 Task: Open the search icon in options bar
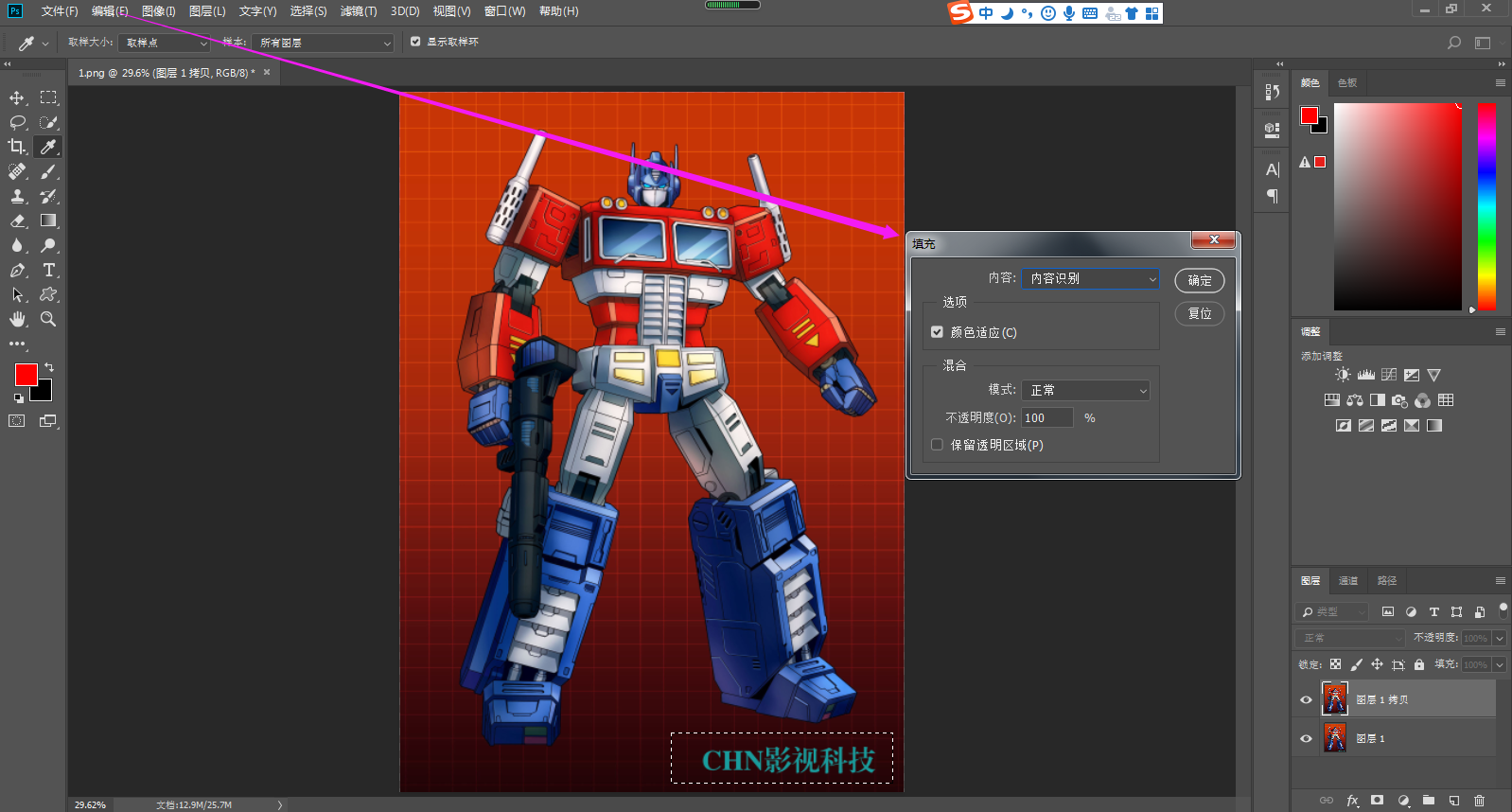tap(1454, 43)
